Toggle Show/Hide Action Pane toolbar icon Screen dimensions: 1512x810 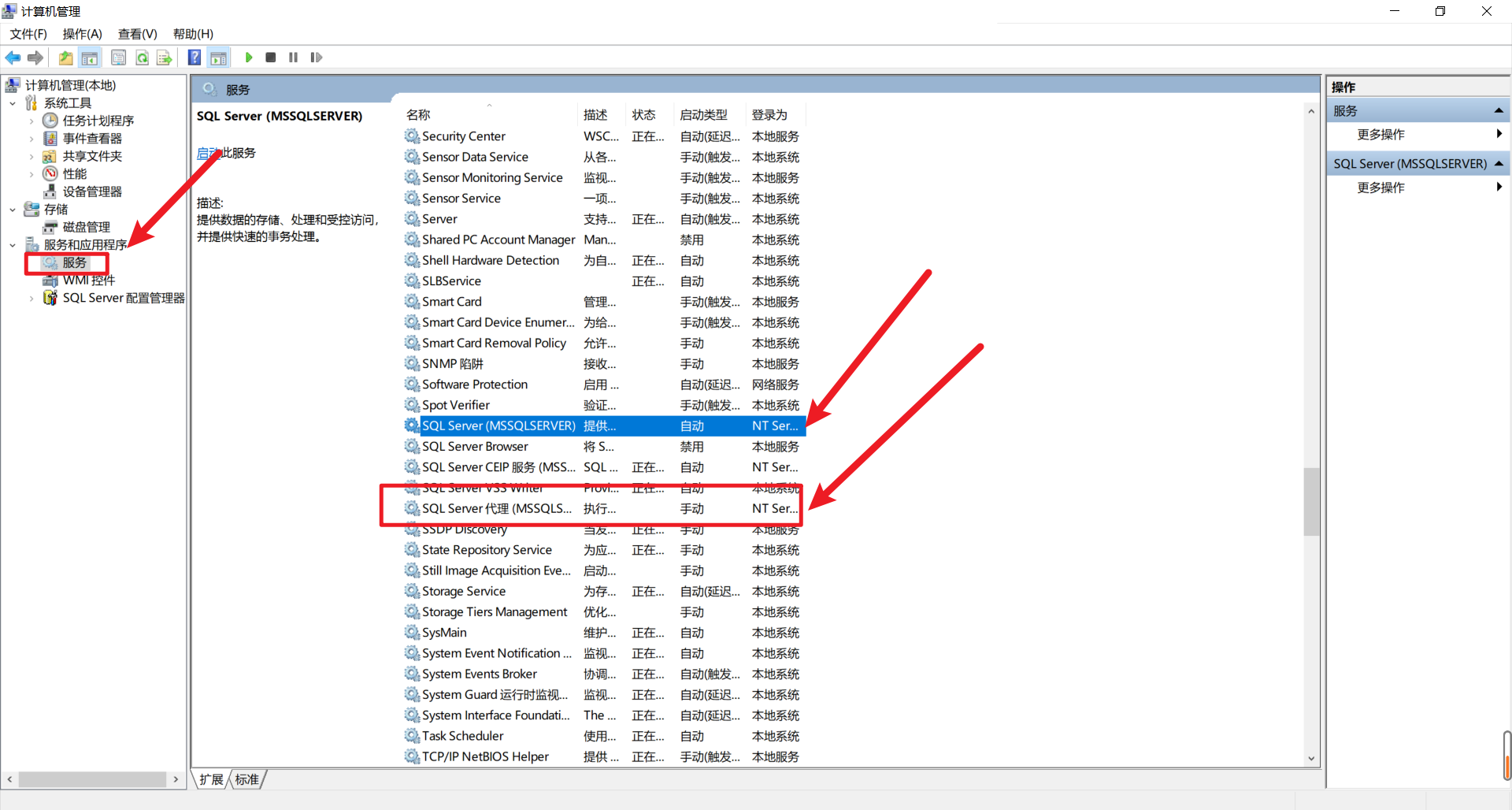point(218,58)
